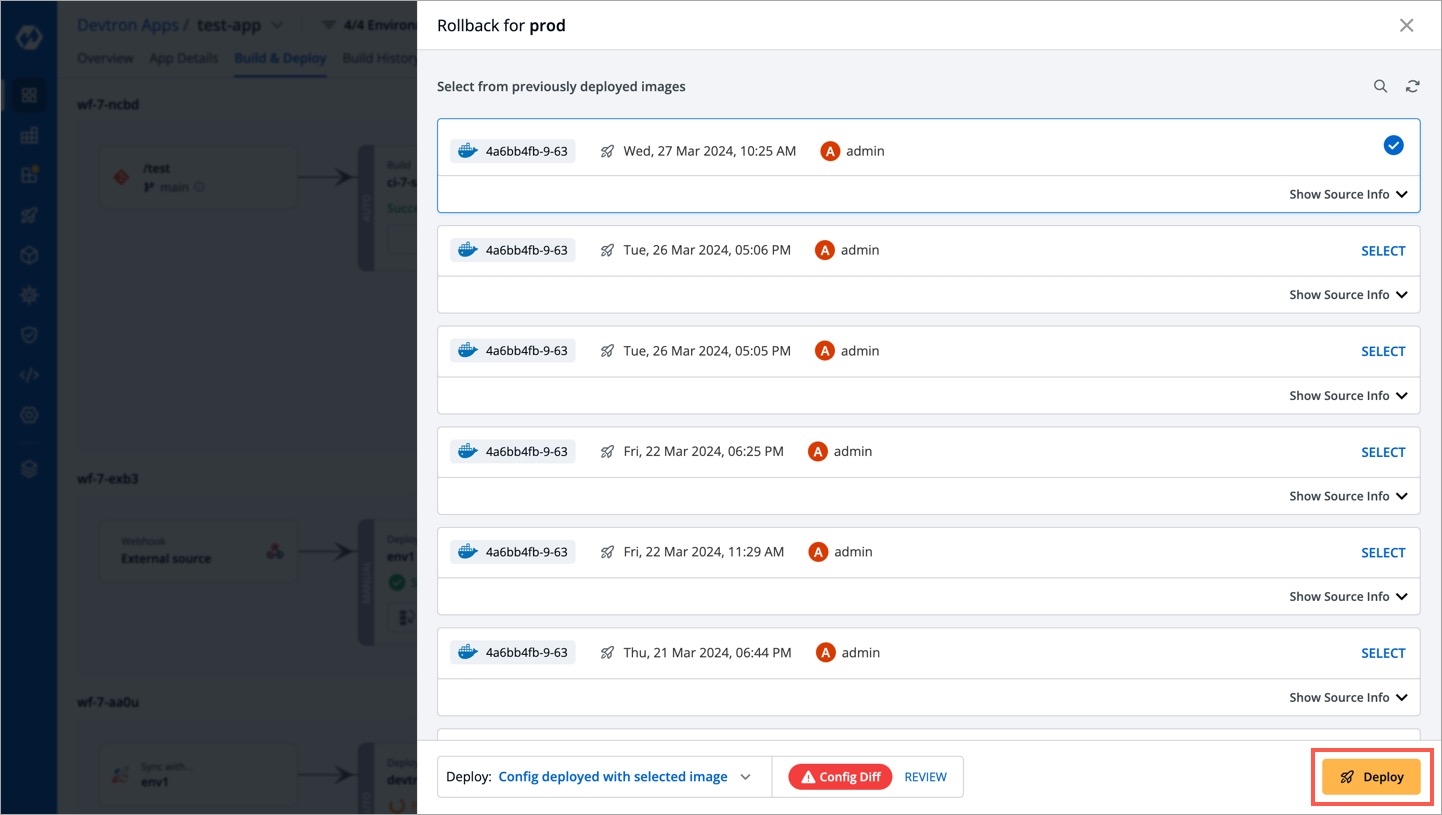Open the Build & Deploy tab
This screenshot has height=815, width=1442.
click(x=280, y=58)
